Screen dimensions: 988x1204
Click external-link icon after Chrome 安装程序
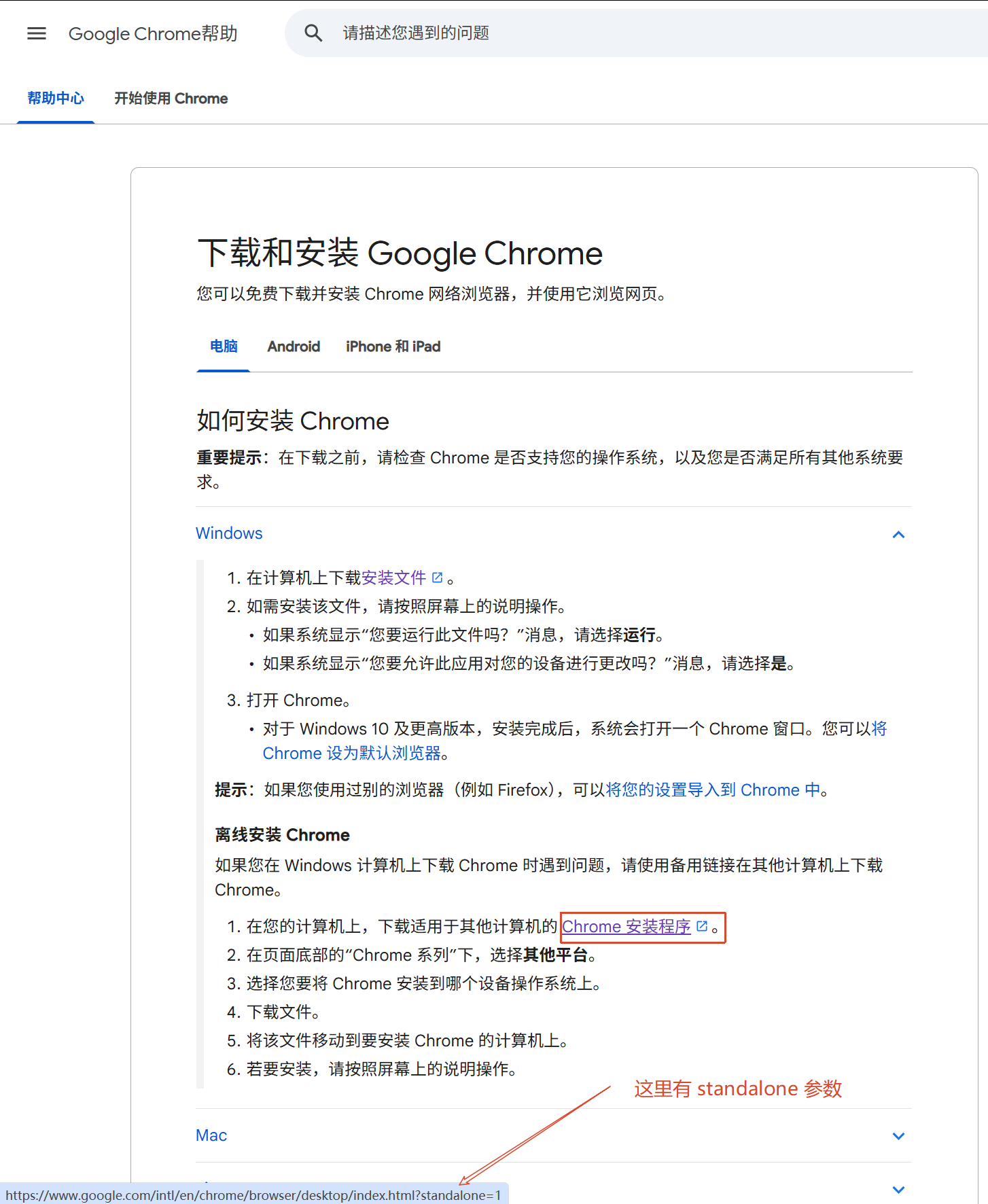(x=702, y=926)
